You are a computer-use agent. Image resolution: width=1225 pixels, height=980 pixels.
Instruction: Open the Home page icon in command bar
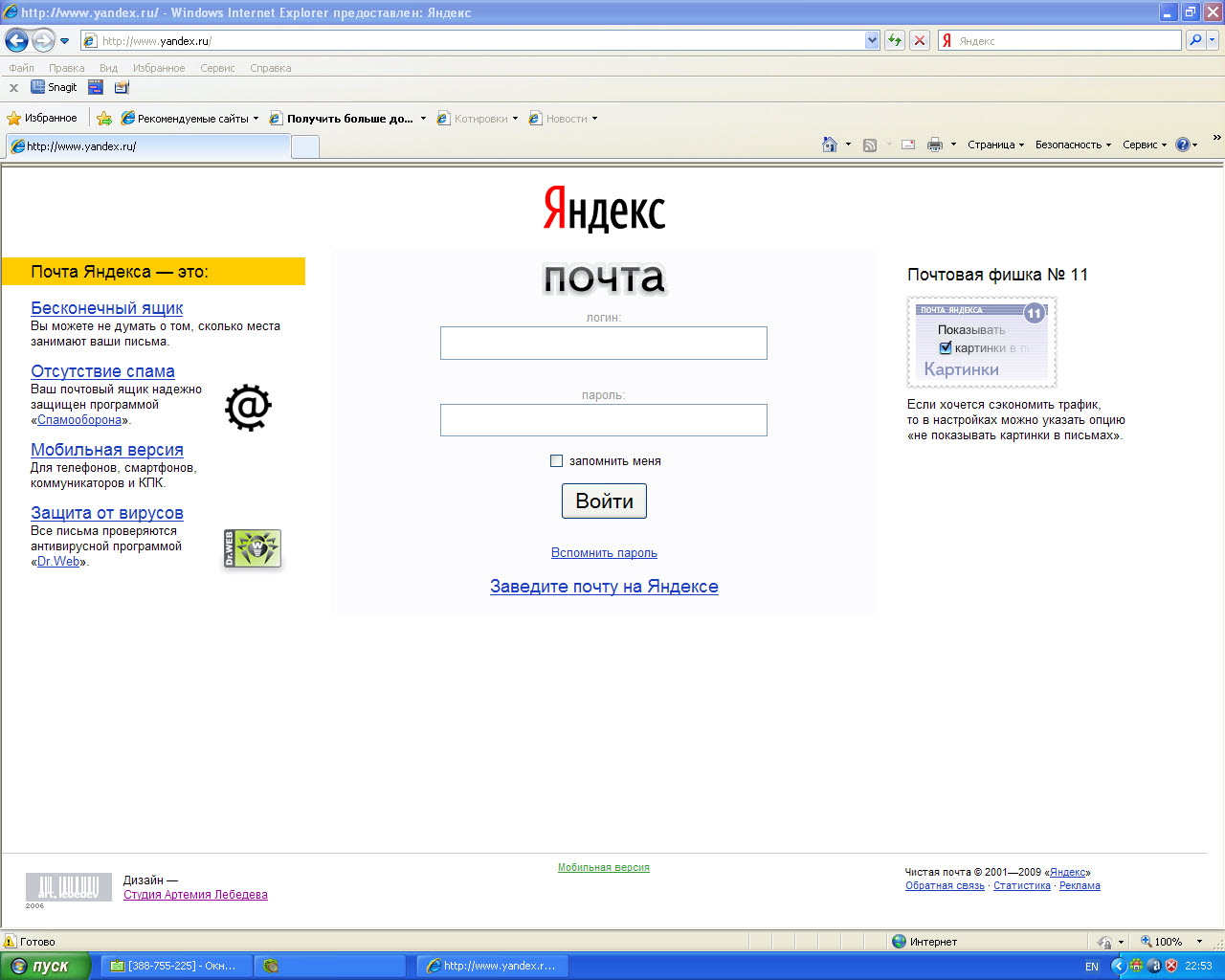coord(830,145)
